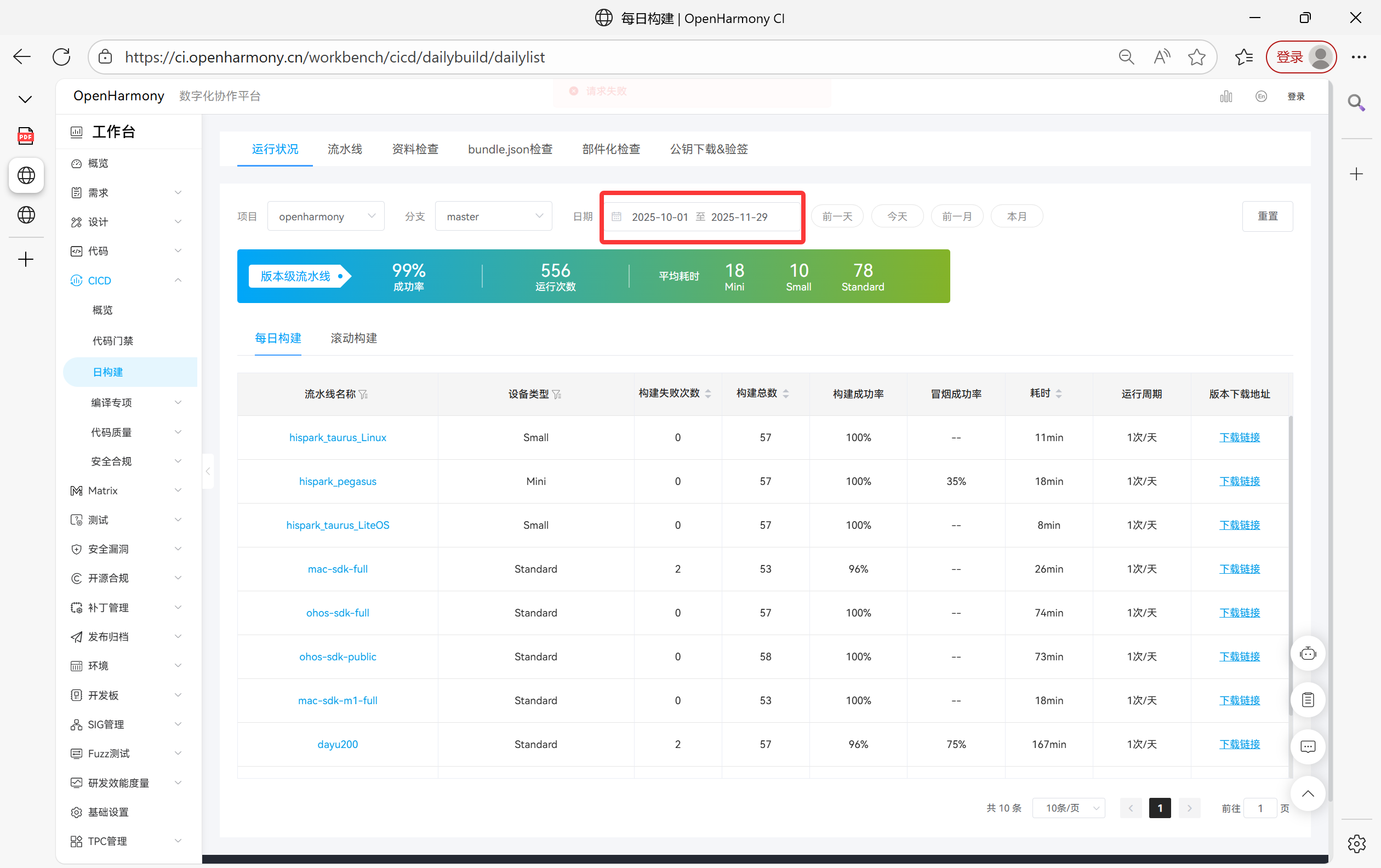
Task: Open the dayu200 pipeline link
Action: [337, 744]
